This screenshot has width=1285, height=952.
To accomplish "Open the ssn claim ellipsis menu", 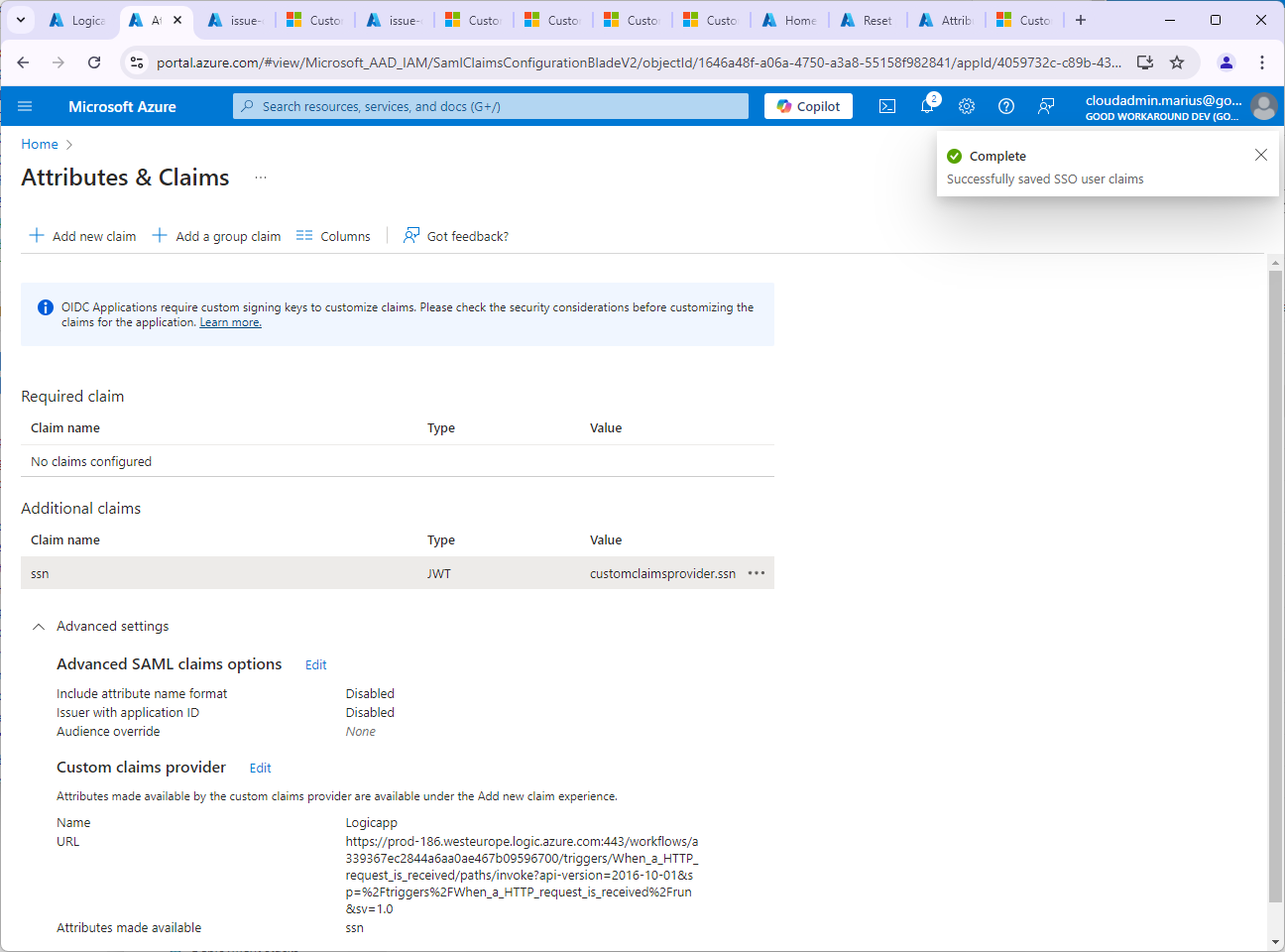I will [757, 573].
